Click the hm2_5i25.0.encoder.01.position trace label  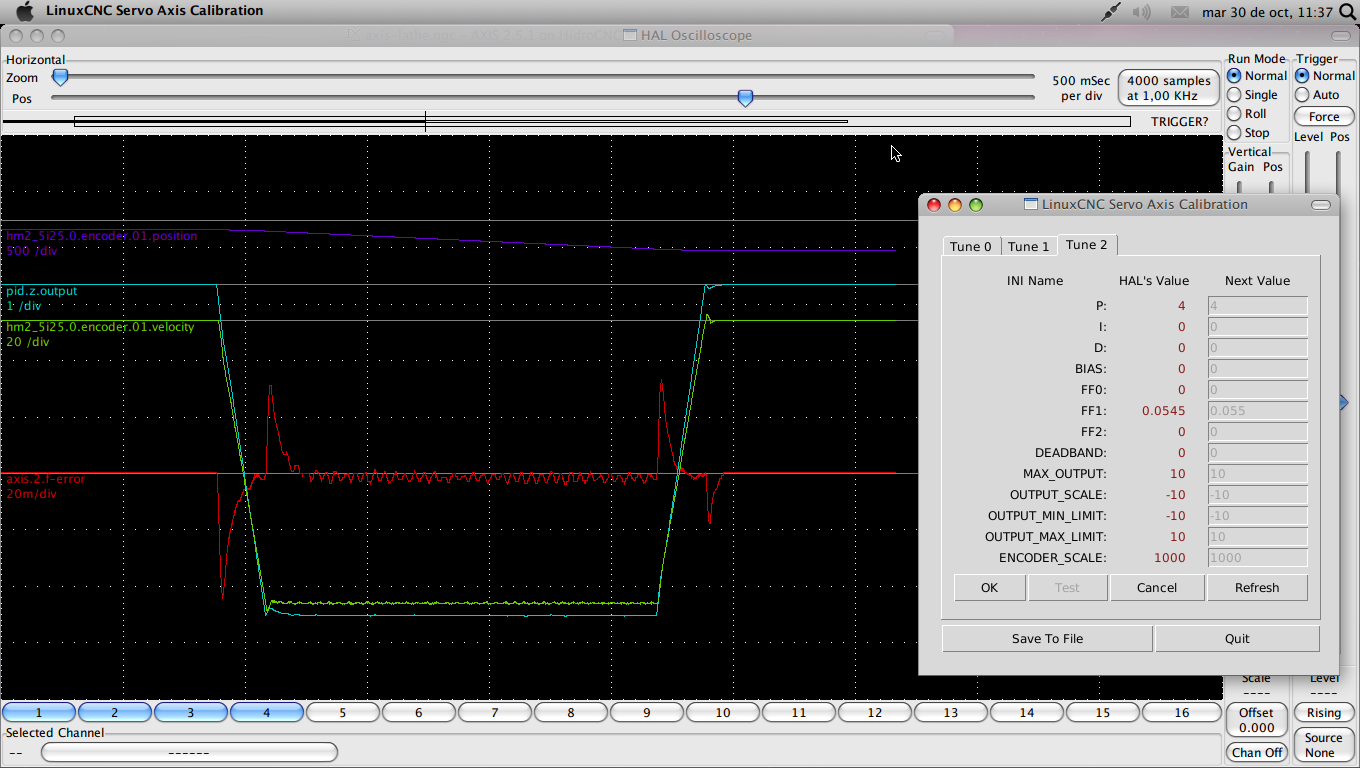point(102,236)
